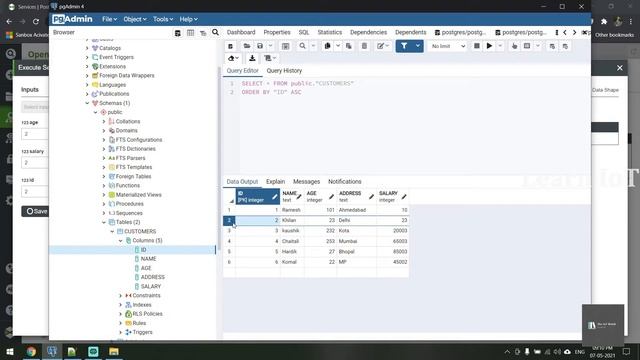Open File Explorer from the taskbar
This screenshot has width=640, height=360.
(113, 351)
